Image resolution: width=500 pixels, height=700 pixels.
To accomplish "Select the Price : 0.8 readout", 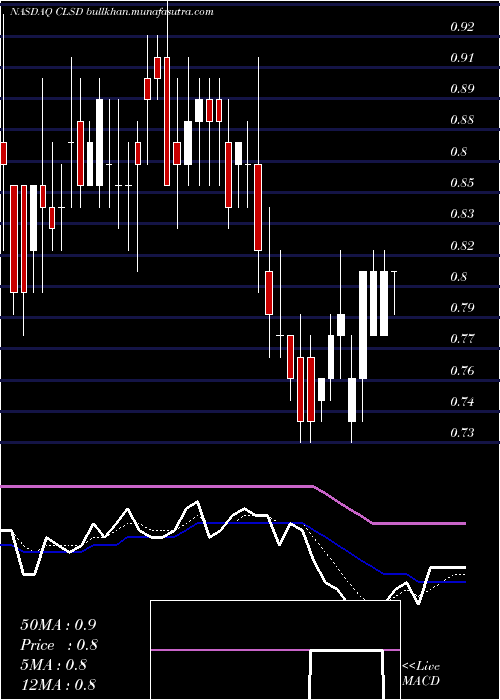I will click(x=59, y=645).
